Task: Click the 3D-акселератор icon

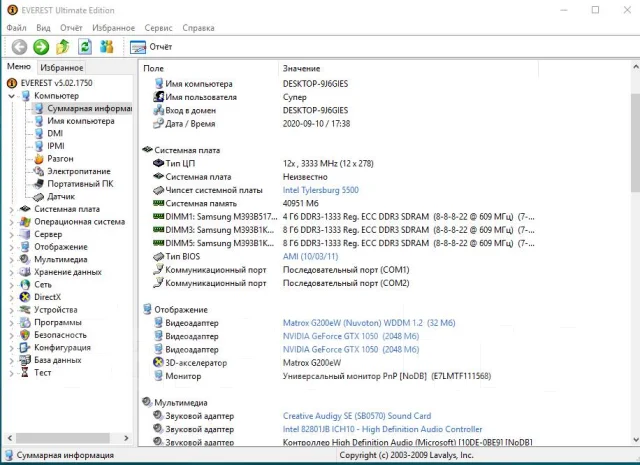Action: 158,363
